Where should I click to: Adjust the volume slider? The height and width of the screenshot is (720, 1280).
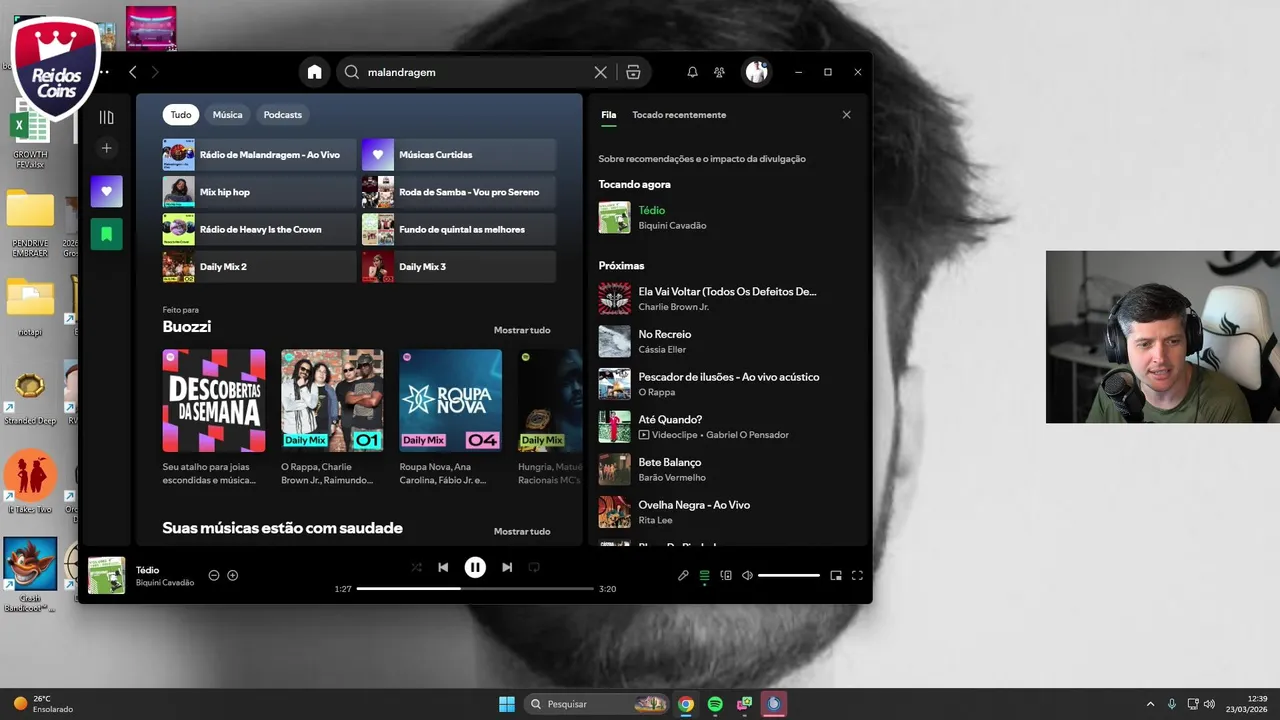tap(789, 575)
